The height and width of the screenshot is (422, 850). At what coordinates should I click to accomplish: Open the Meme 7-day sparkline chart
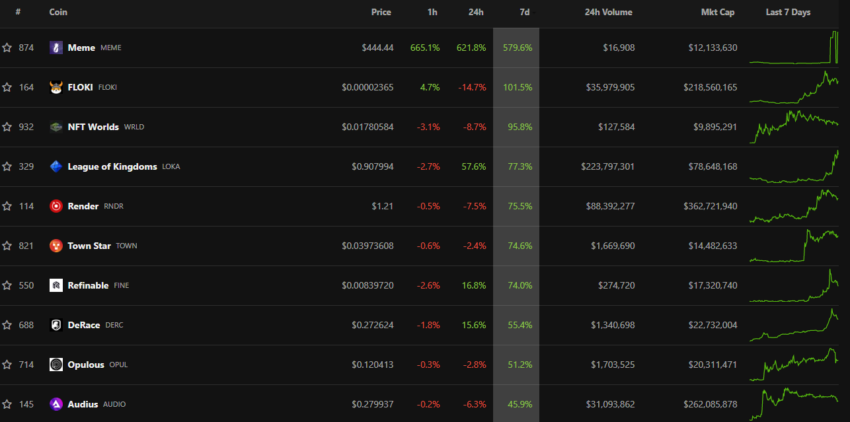click(794, 48)
